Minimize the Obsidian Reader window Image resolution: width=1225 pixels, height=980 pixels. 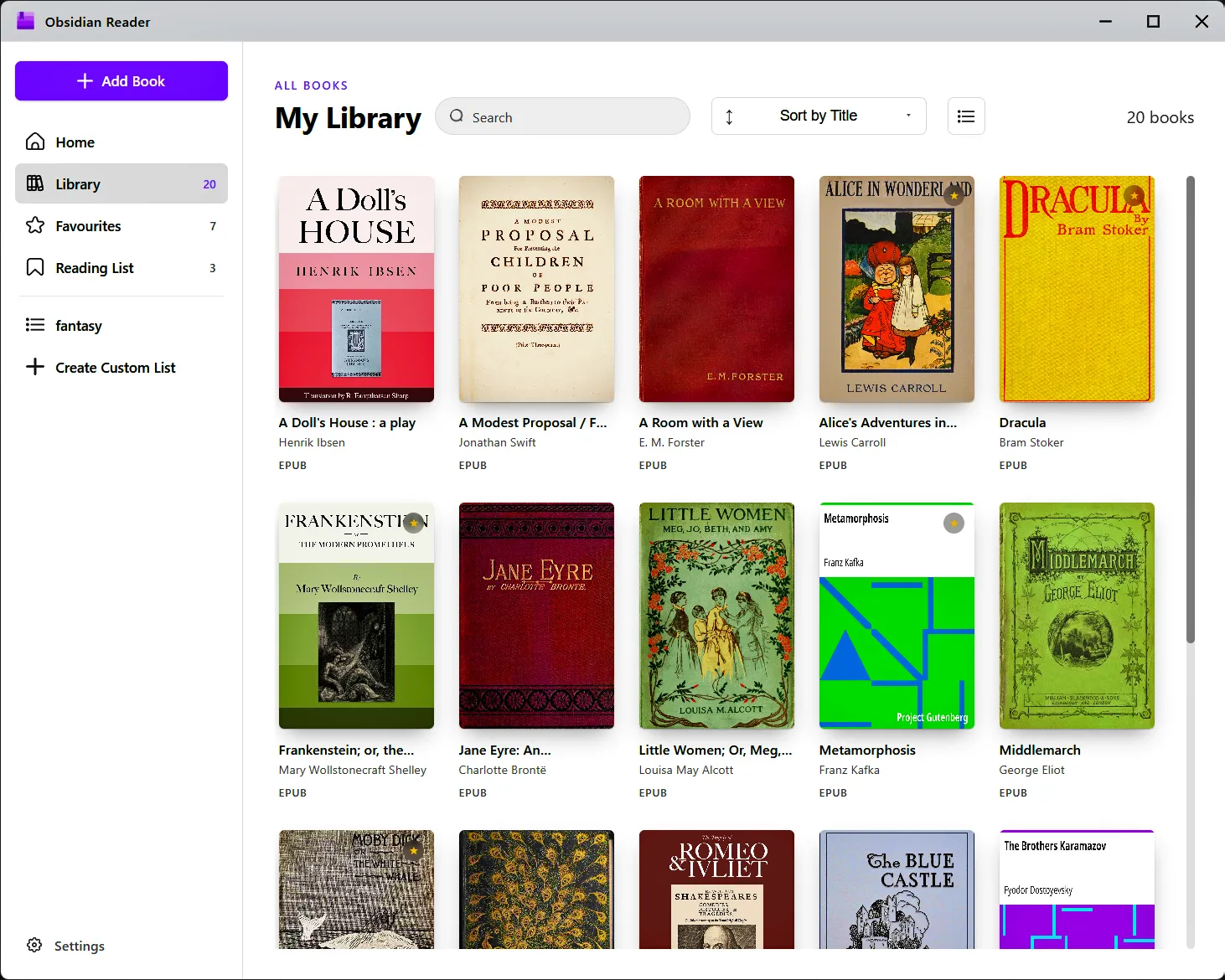pos(1105,21)
